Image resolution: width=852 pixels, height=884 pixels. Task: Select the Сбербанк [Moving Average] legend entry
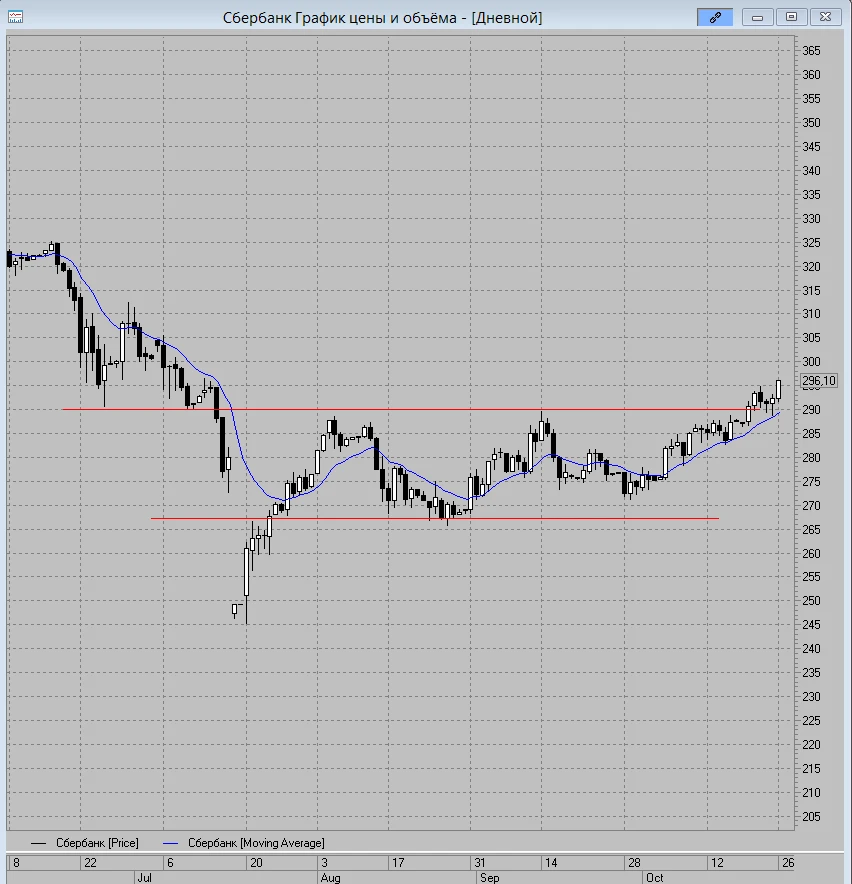click(x=244, y=843)
